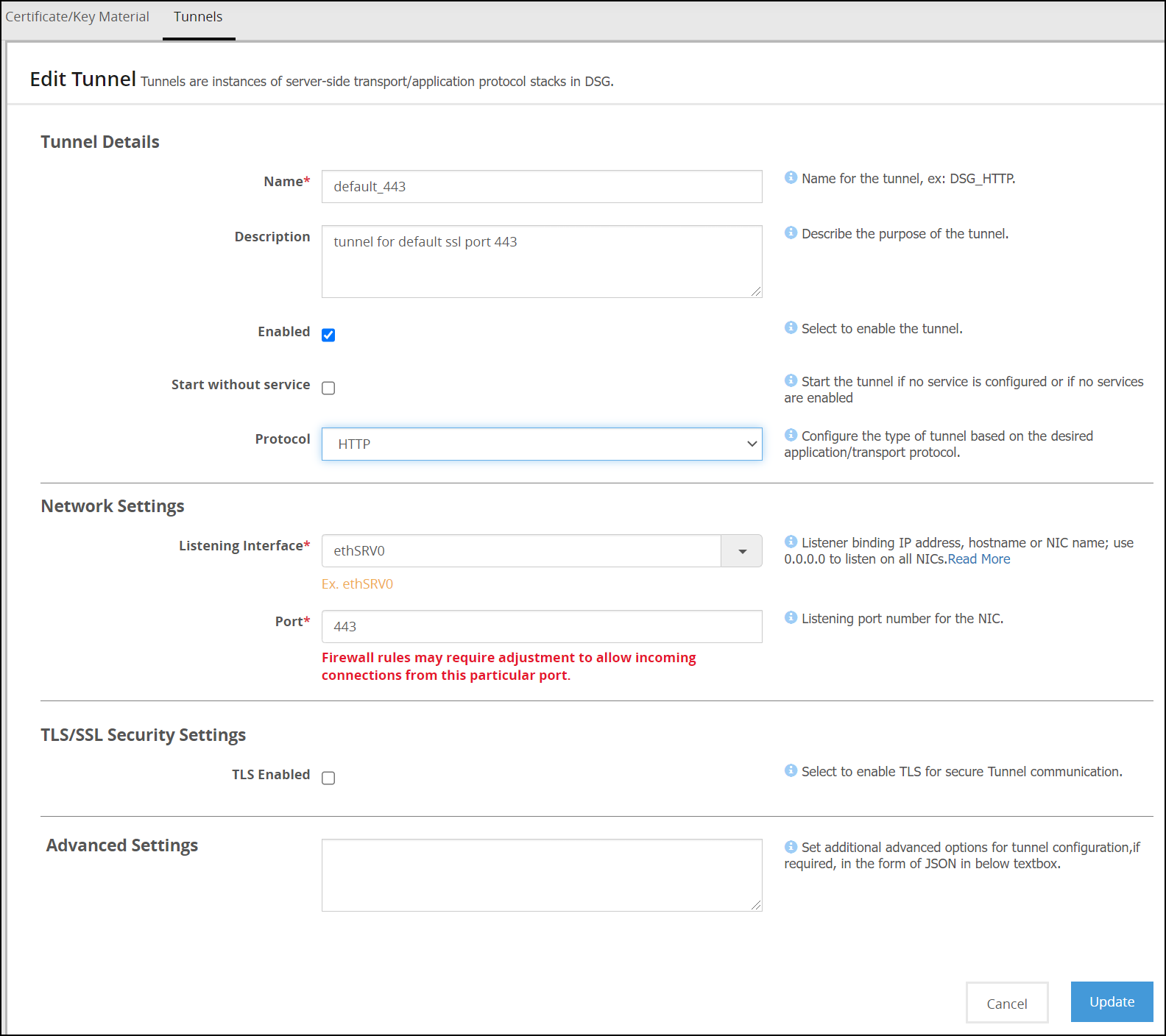Viewport: 1166px width, 1036px height.
Task: Click info icon for TLS enable help
Action: (791, 770)
